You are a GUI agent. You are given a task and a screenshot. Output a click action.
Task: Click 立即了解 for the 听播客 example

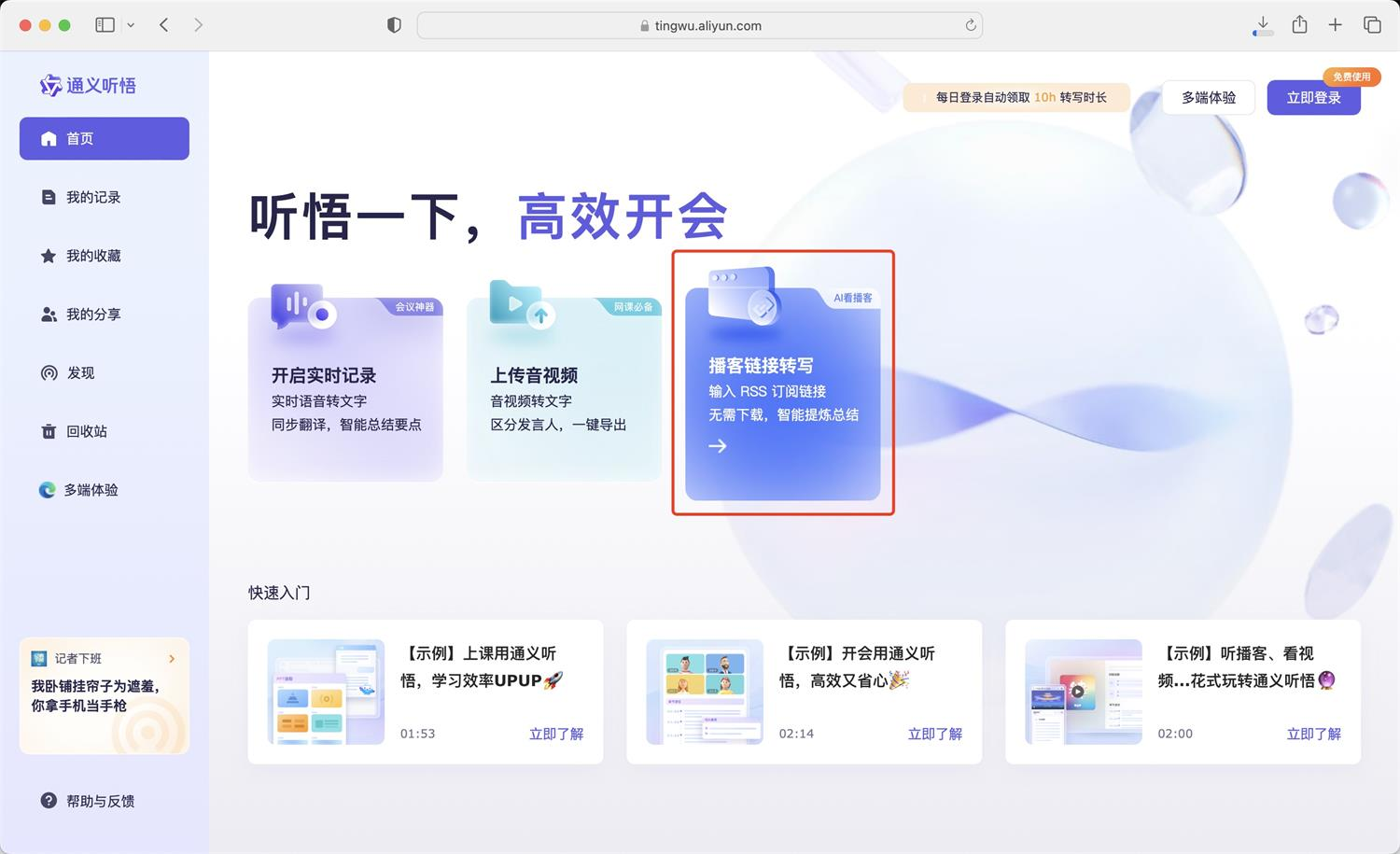click(1314, 734)
